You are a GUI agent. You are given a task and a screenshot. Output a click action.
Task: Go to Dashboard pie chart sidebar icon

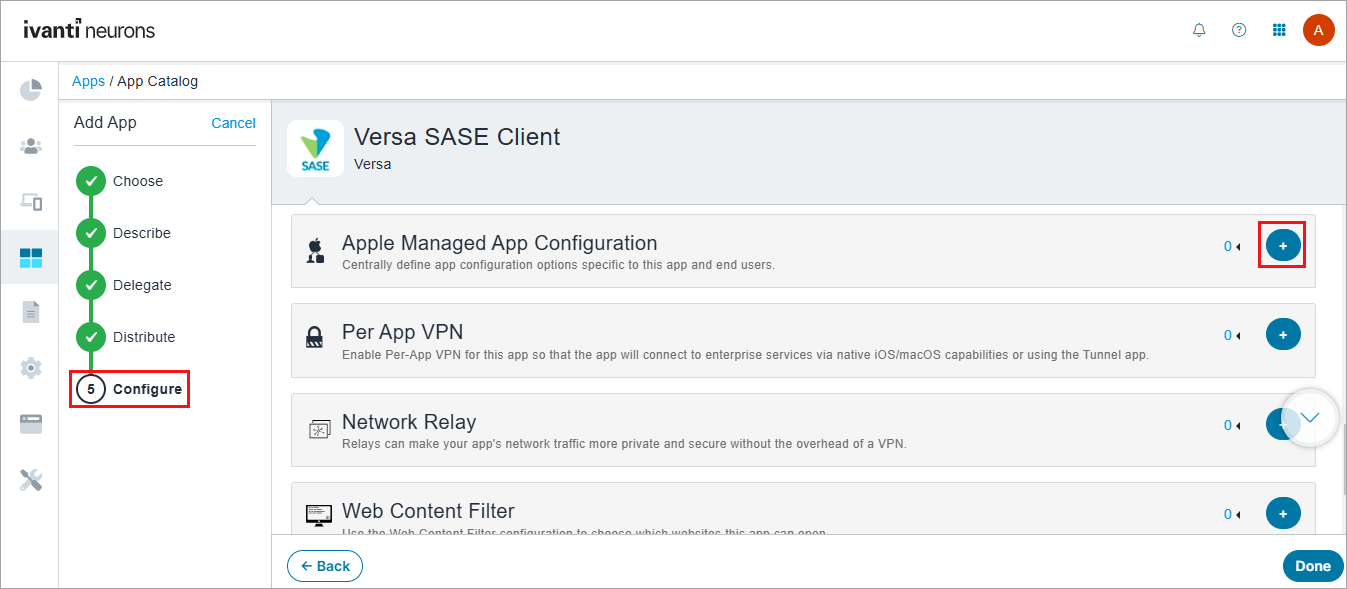[x=31, y=90]
